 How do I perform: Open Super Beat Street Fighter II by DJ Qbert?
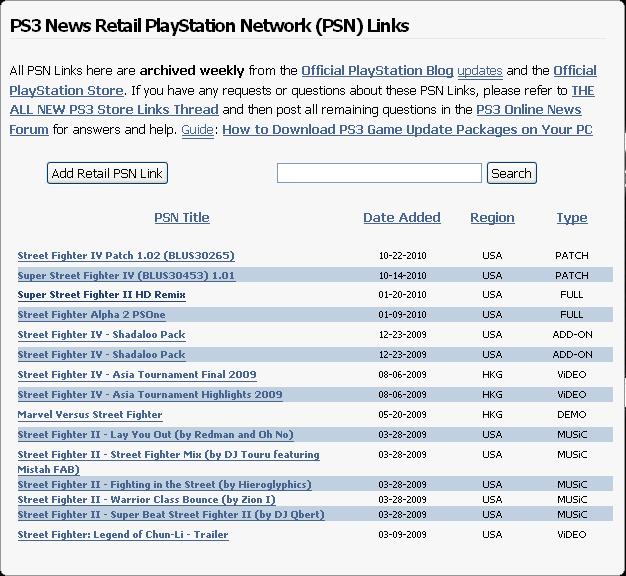click(x=171, y=515)
